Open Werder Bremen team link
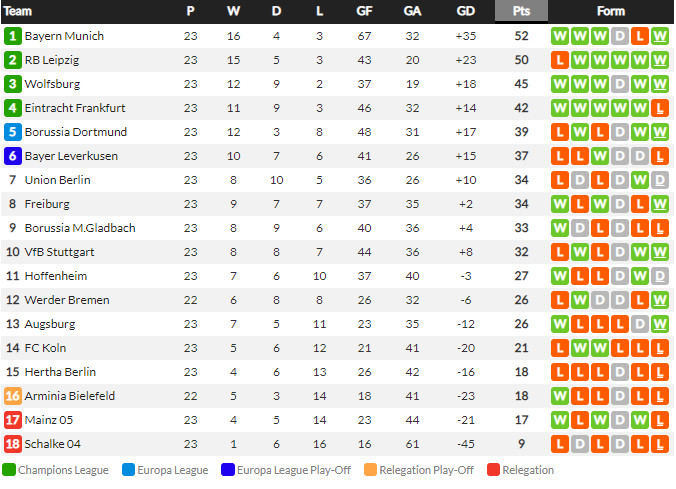 coord(62,300)
